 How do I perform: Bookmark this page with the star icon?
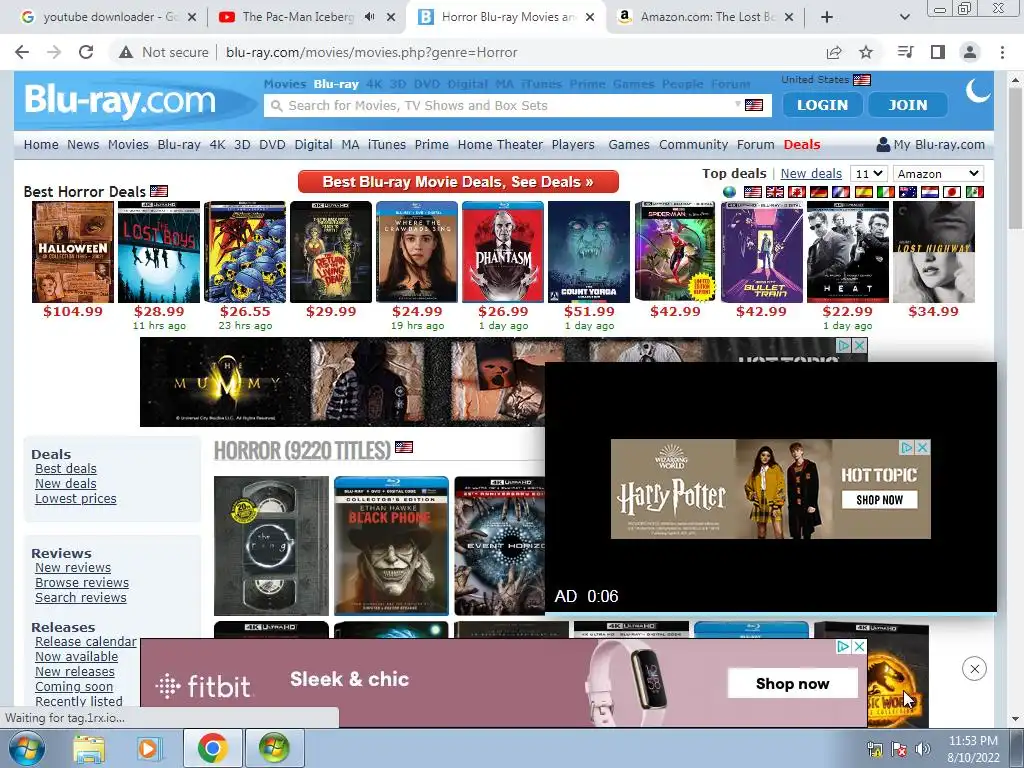866,52
